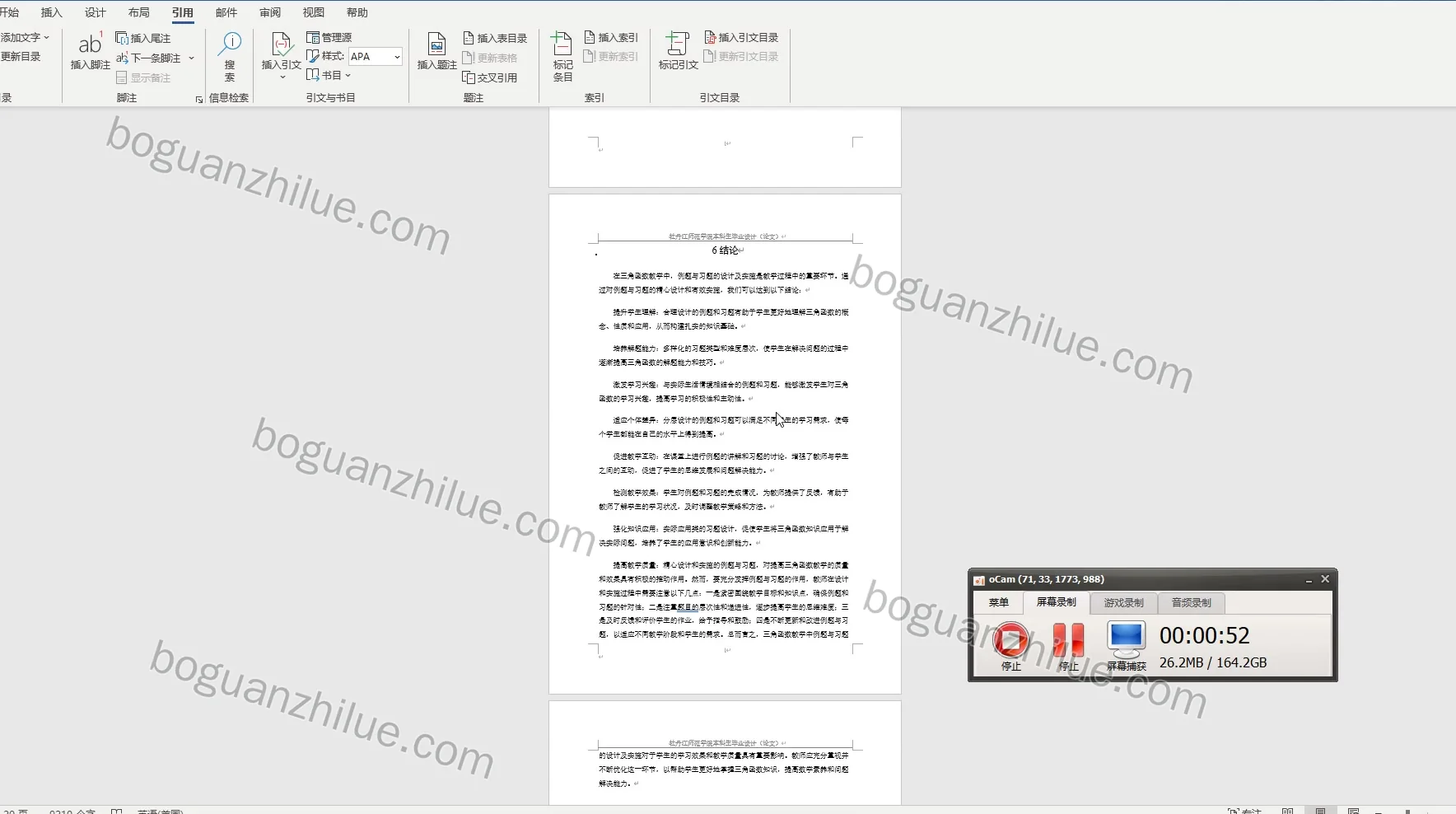The height and width of the screenshot is (814, 1456).
Task: Open the 邮件 (Mailings) ribbon tab
Action: [x=226, y=12]
